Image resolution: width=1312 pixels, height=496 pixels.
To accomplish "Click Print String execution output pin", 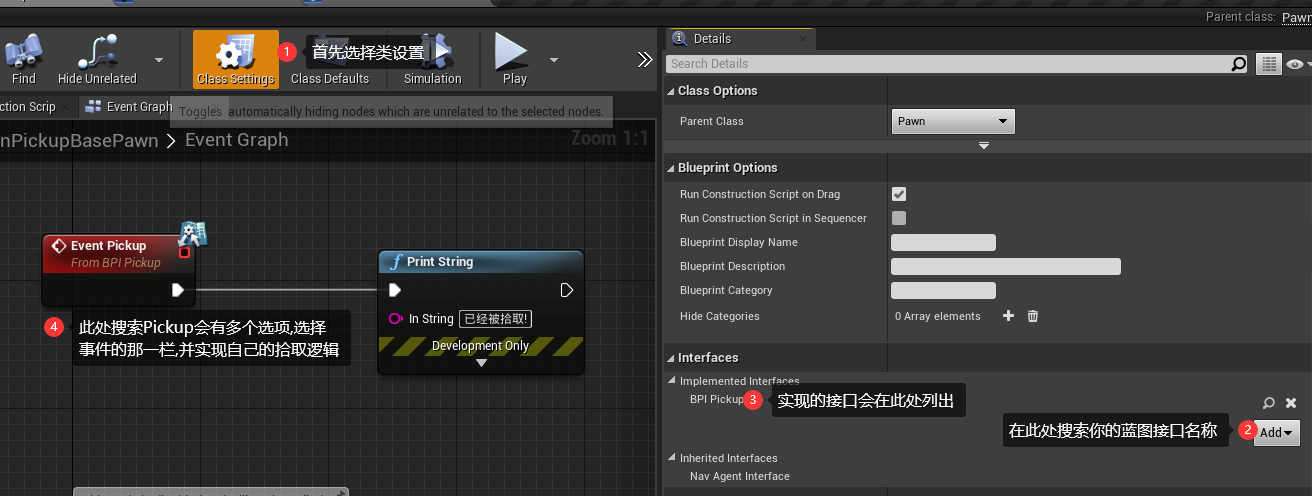I will point(567,290).
